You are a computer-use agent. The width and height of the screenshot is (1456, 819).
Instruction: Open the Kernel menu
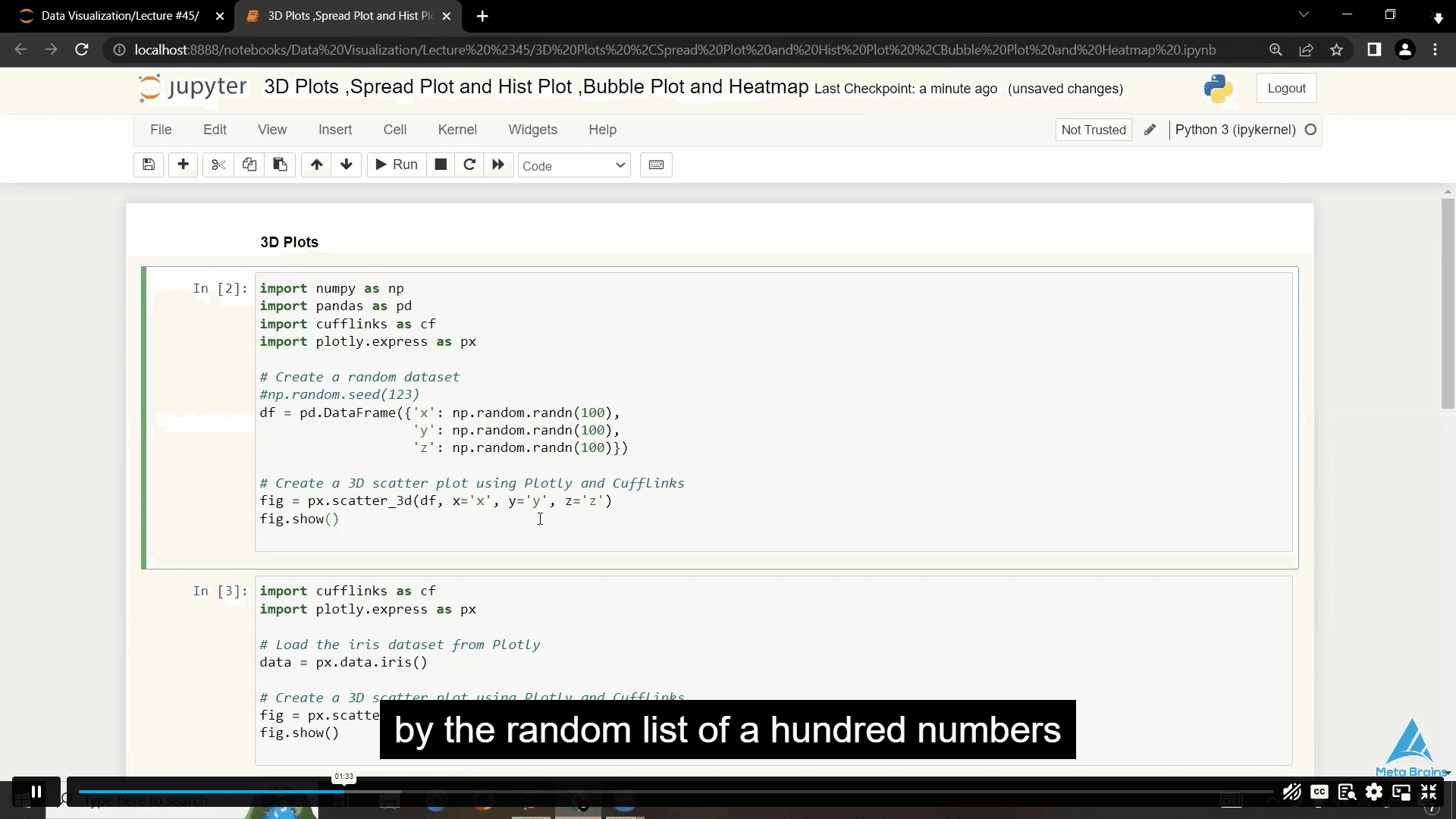point(457,130)
